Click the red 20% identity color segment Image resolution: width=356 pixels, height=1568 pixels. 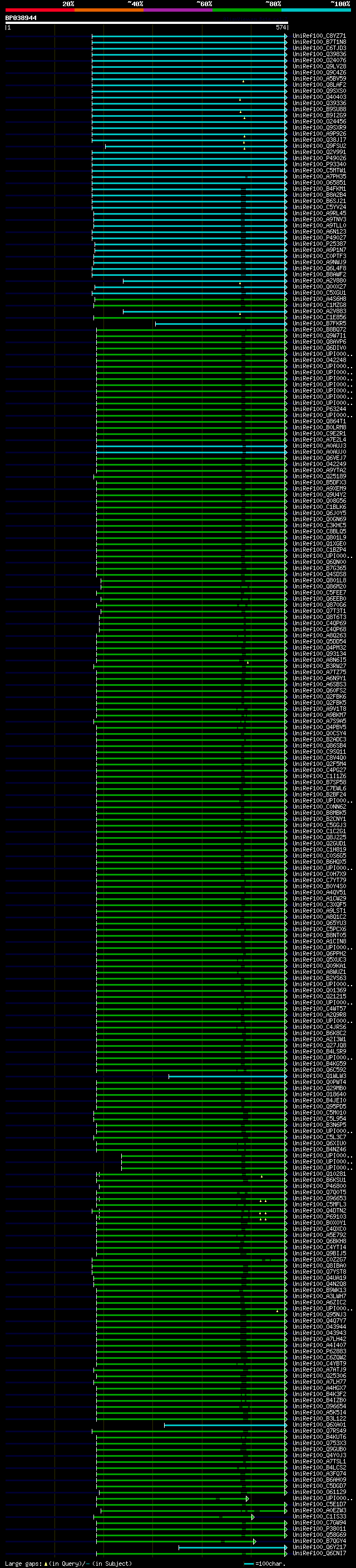coord(39,10)
